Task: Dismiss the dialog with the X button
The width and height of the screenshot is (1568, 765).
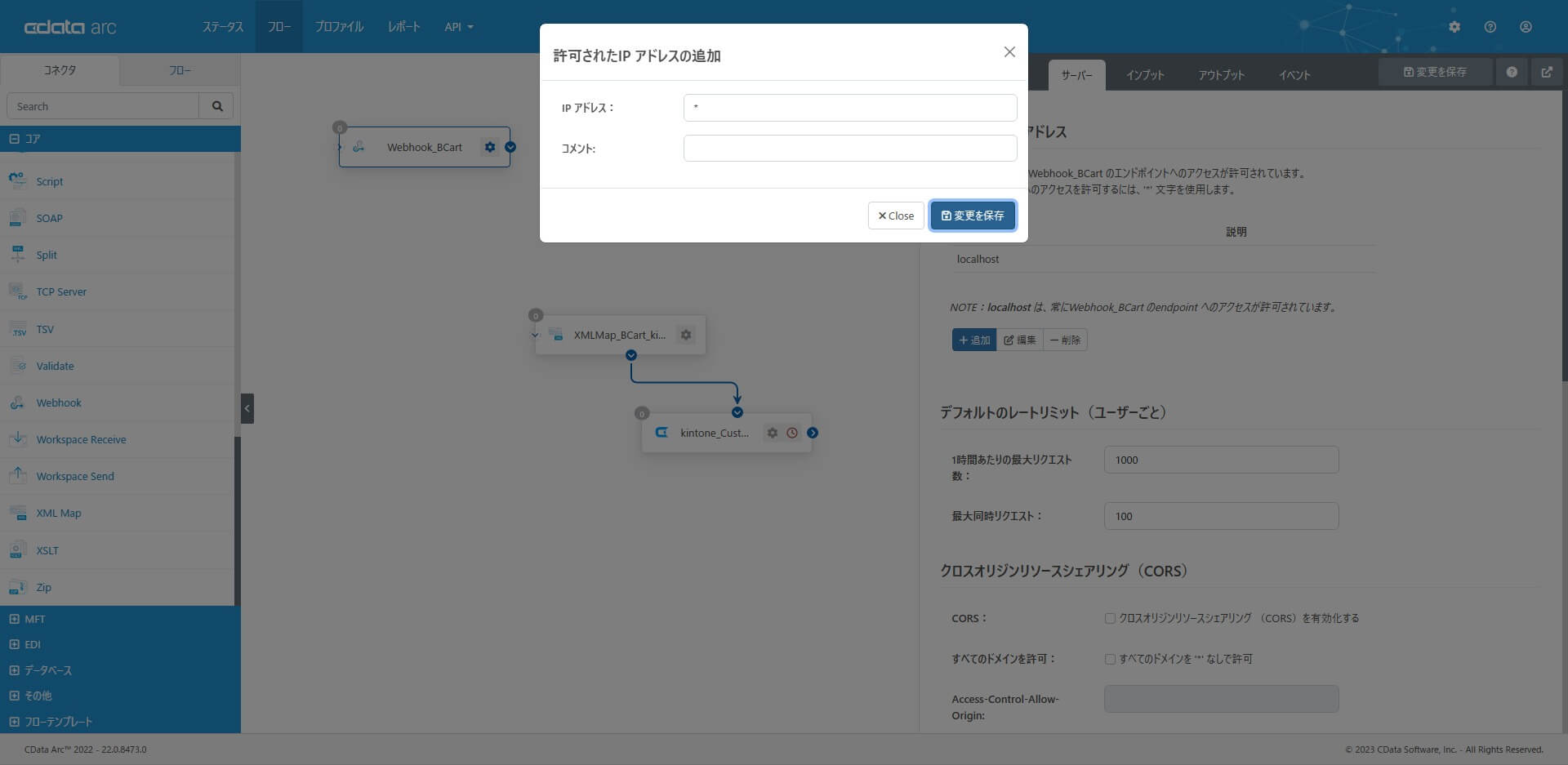Action: click(x=1009, y=52)
